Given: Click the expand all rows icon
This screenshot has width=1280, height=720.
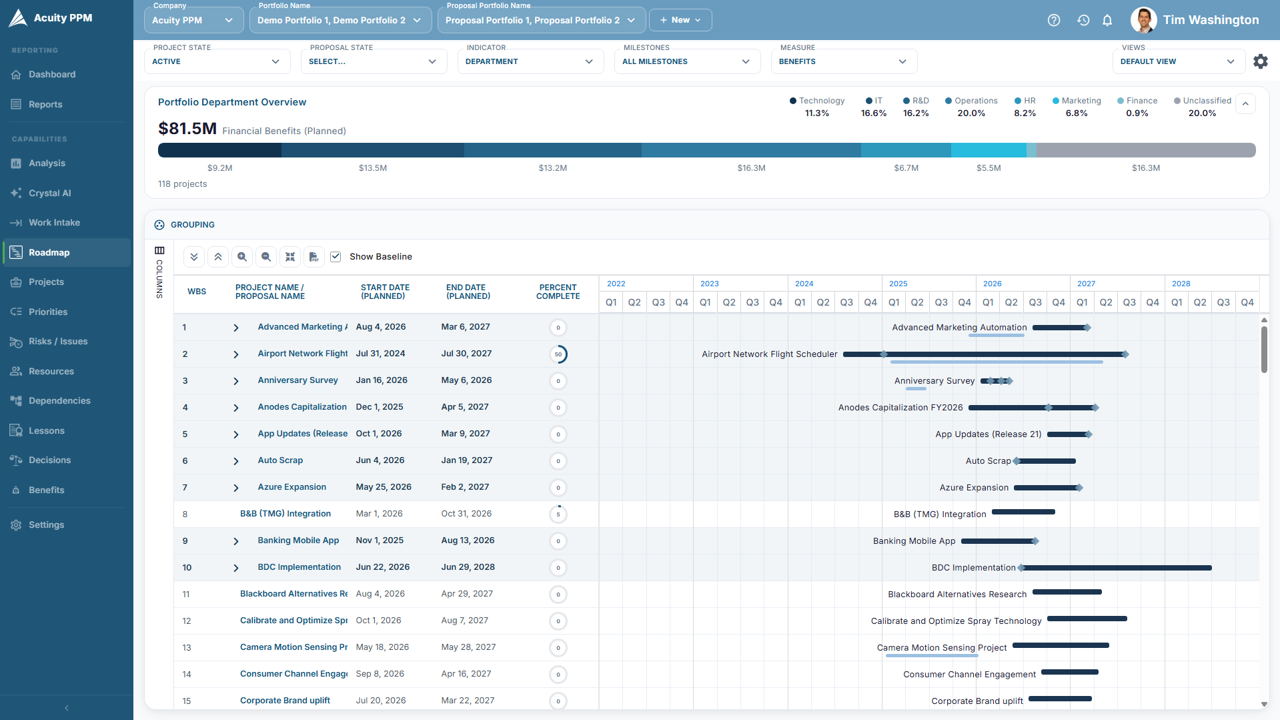Looking at the screenshot, I should point(194,257).
